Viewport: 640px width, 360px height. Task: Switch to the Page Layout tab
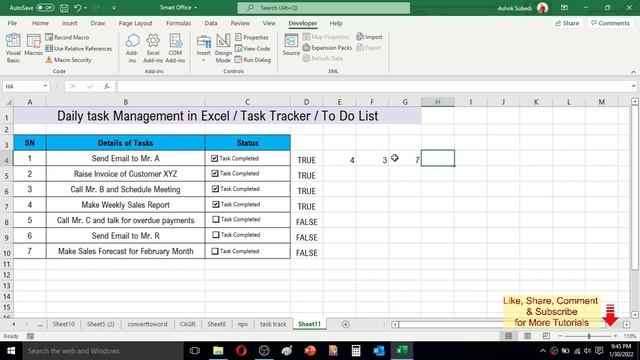[135, 23]
